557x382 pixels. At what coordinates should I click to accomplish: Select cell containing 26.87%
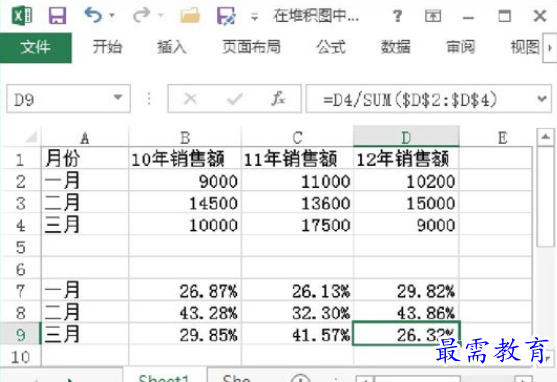[185, 290]
